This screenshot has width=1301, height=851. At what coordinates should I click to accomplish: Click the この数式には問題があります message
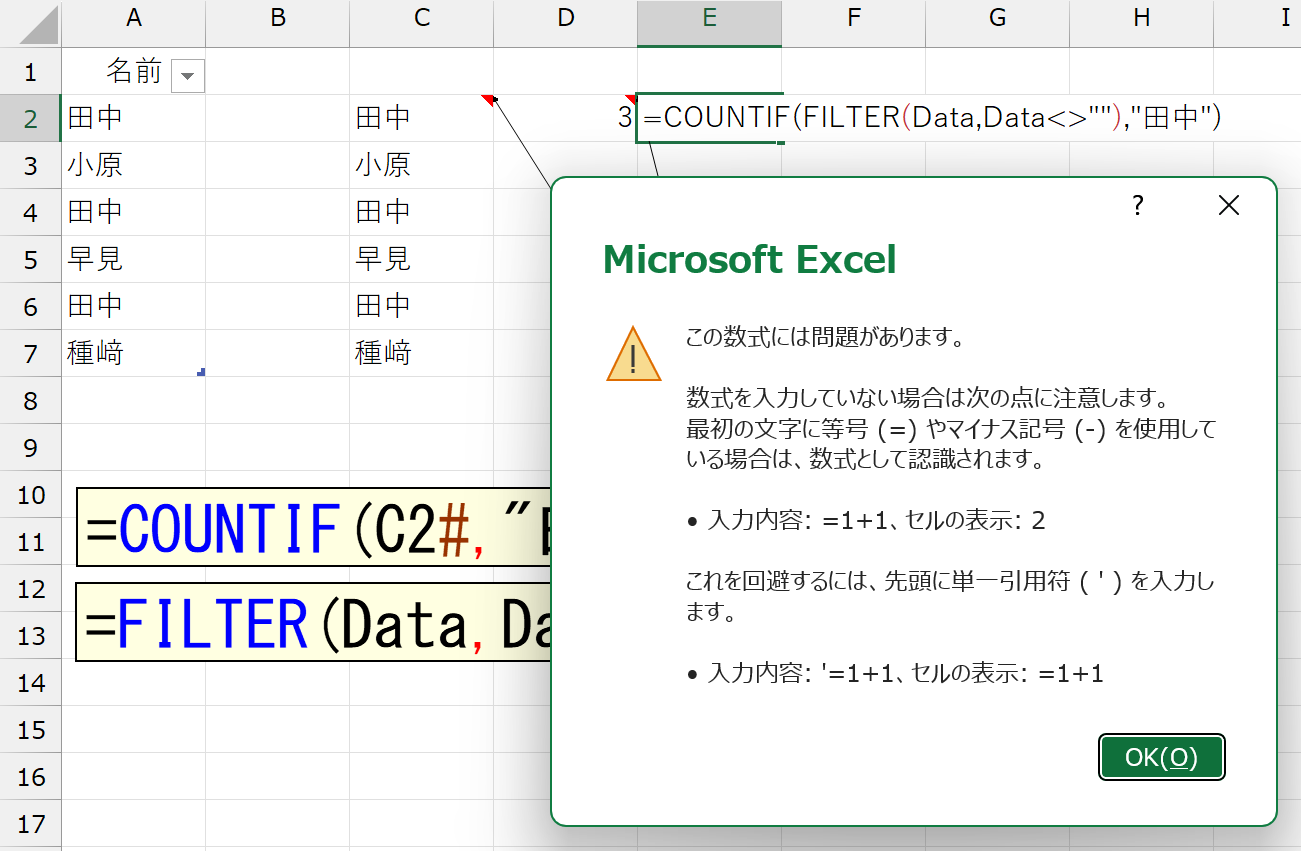(x=825, y=337)
